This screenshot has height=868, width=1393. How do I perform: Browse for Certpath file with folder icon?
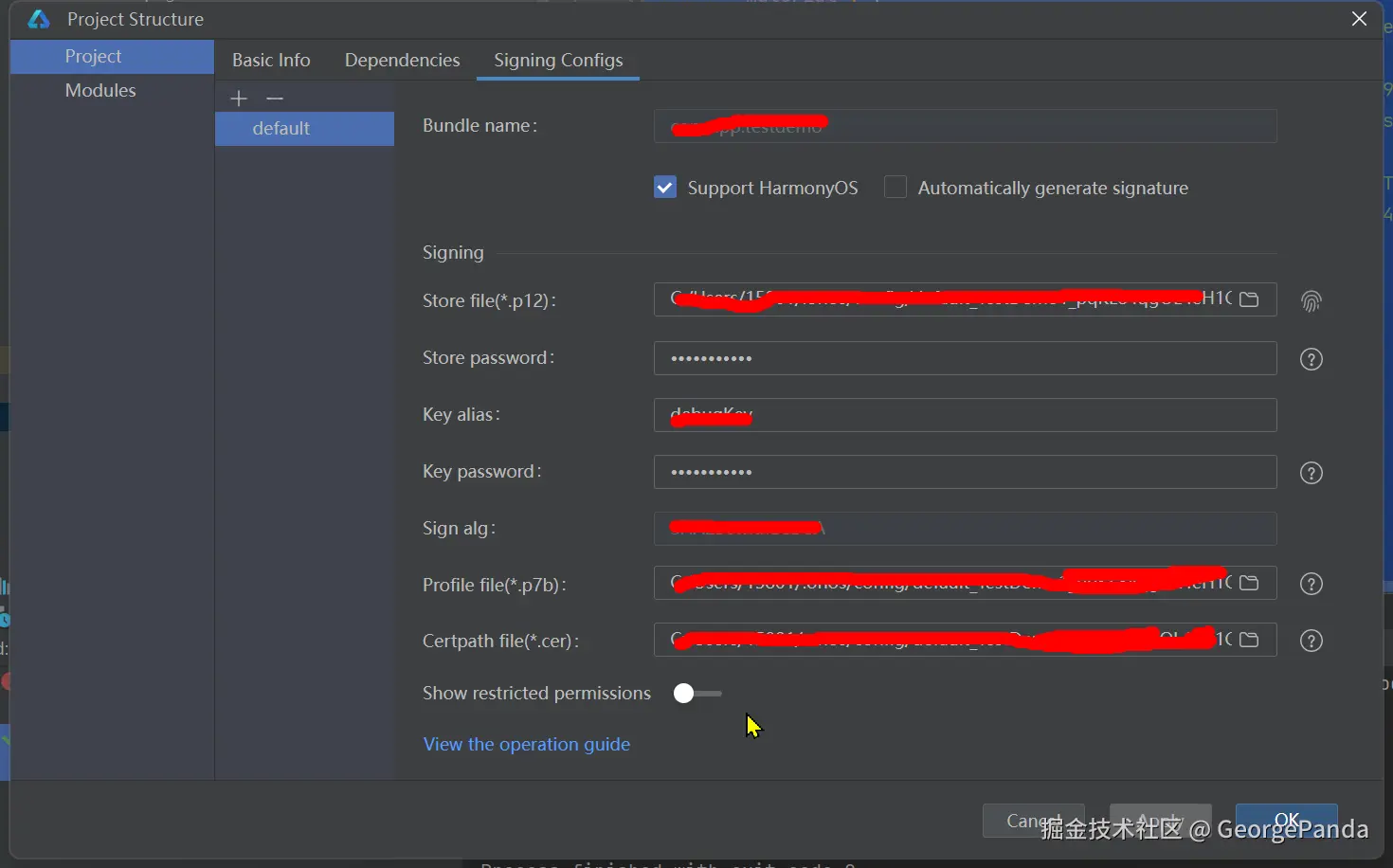(x=1249, y=640)
